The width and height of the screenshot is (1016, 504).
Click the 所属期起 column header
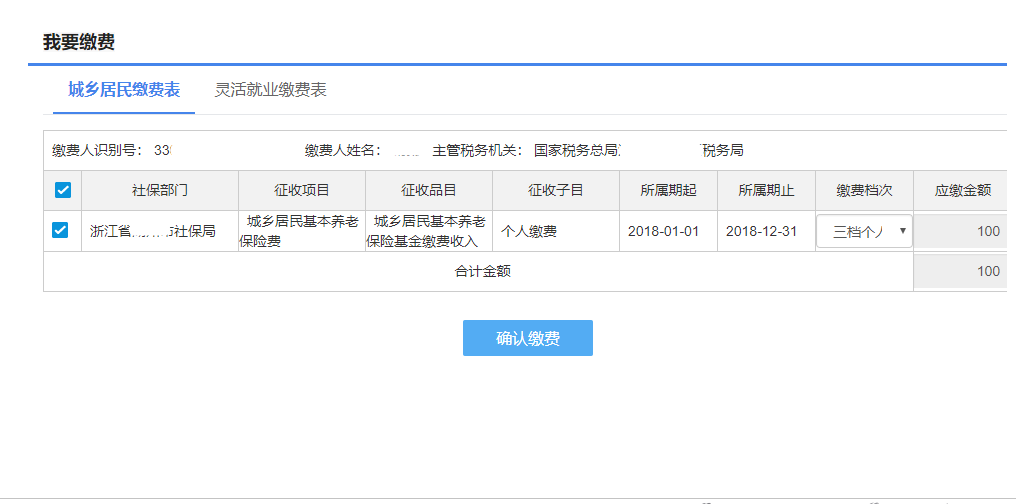tap(668, 190)
